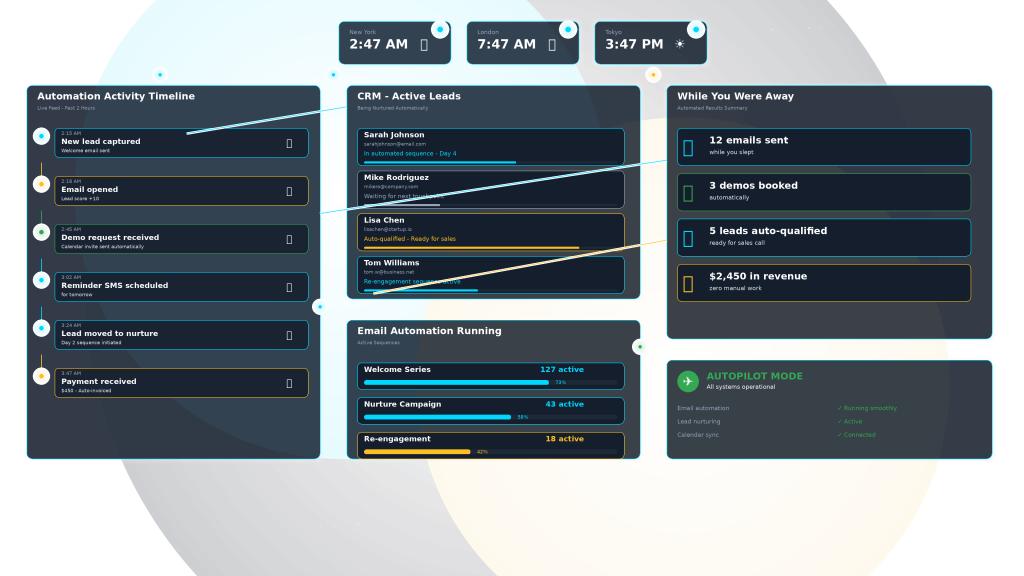
Task: Click the icon beside 12 emails sent
Action: click(688, 147)
